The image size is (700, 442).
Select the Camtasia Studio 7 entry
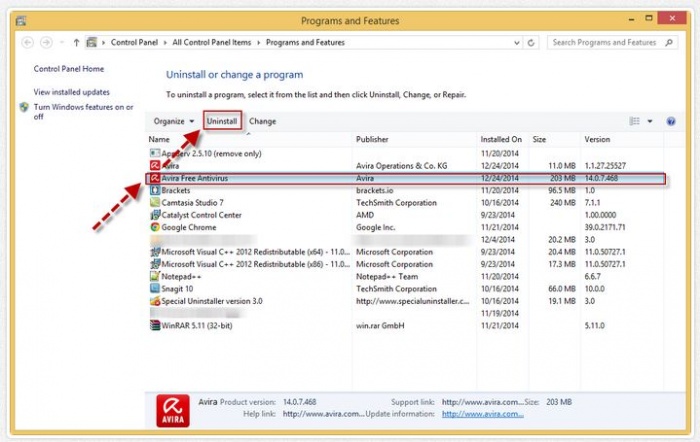[192, 203]
